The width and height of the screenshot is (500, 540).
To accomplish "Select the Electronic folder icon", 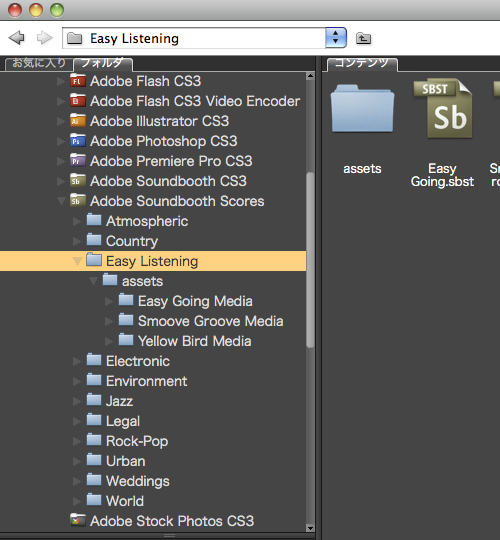I will point(94,360).
